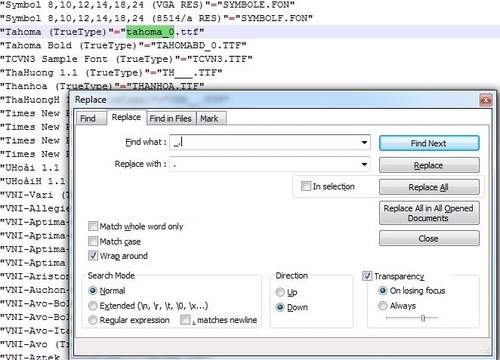
Task: Select the Mark tab
Action: click(209, 118)
